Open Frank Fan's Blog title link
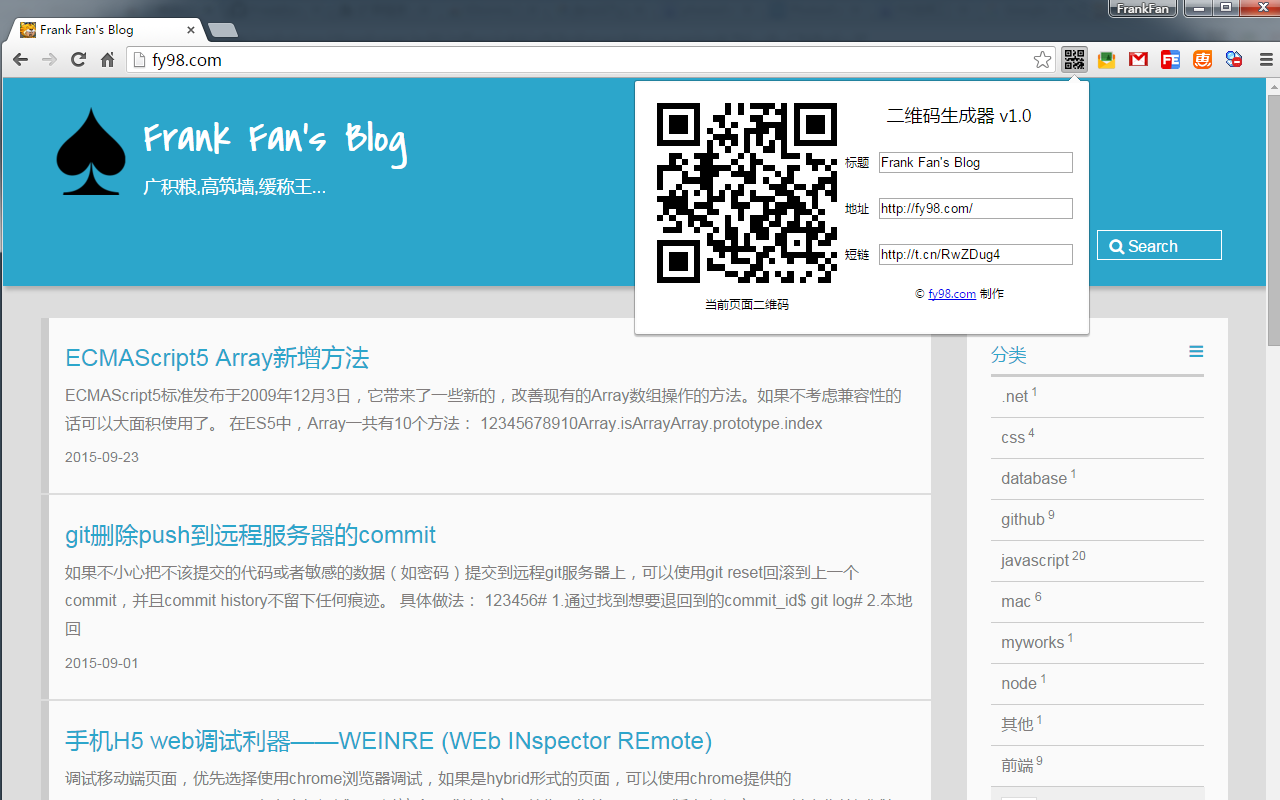Screen dimensions: 1280x800 [x=275, y=139]
